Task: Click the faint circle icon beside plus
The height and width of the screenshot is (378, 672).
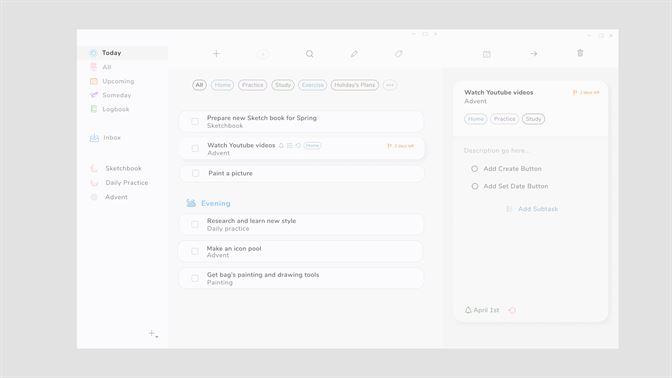Action: point(263,54)
